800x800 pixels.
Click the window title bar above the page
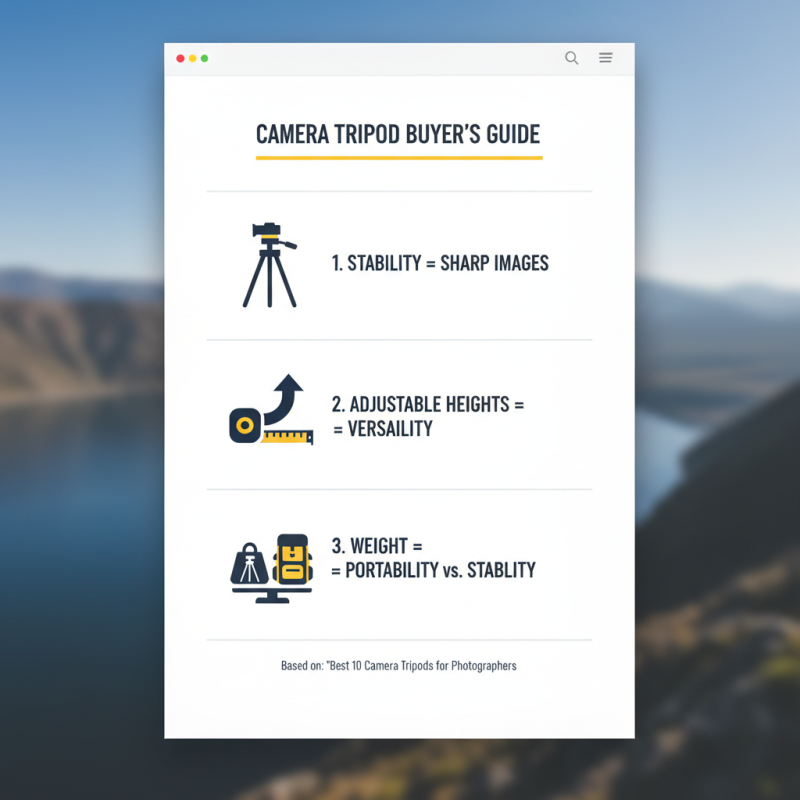(x=398, y=58)
